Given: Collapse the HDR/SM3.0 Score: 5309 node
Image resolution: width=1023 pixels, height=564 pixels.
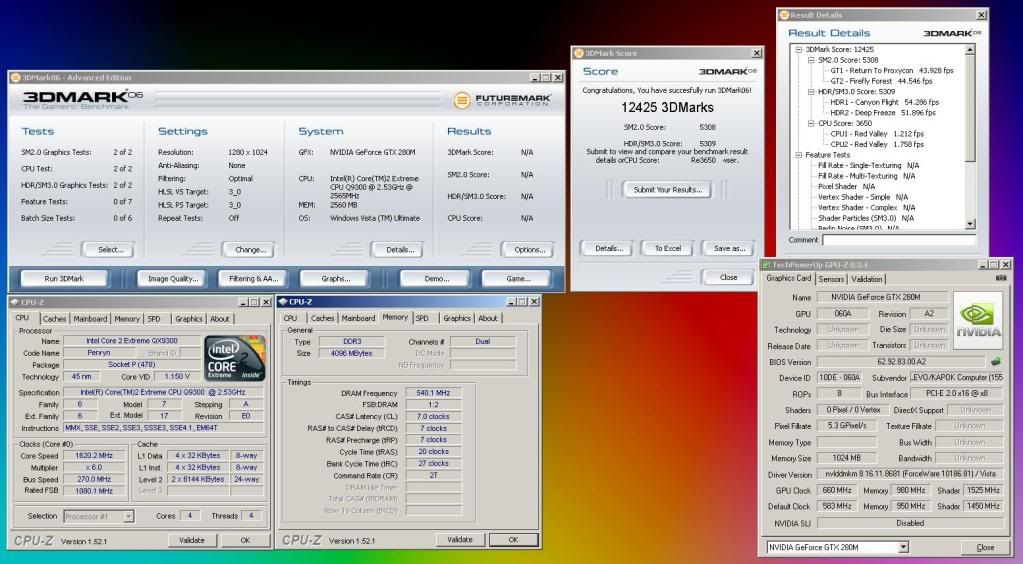Looking at the screenshot, I should coord(811,92).
